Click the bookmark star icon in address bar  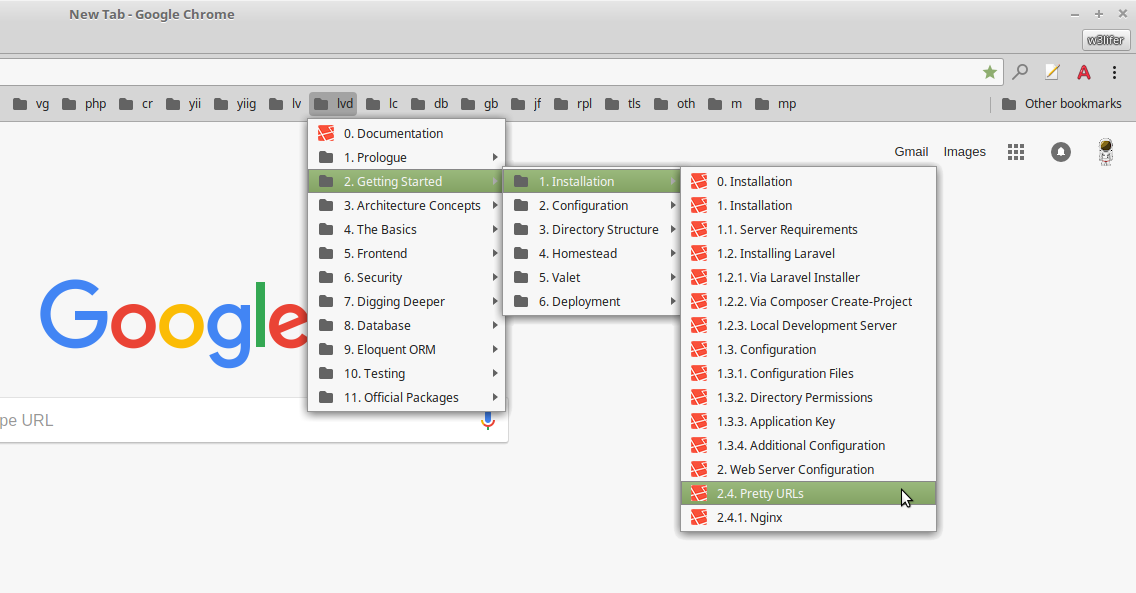coord(989,72)
